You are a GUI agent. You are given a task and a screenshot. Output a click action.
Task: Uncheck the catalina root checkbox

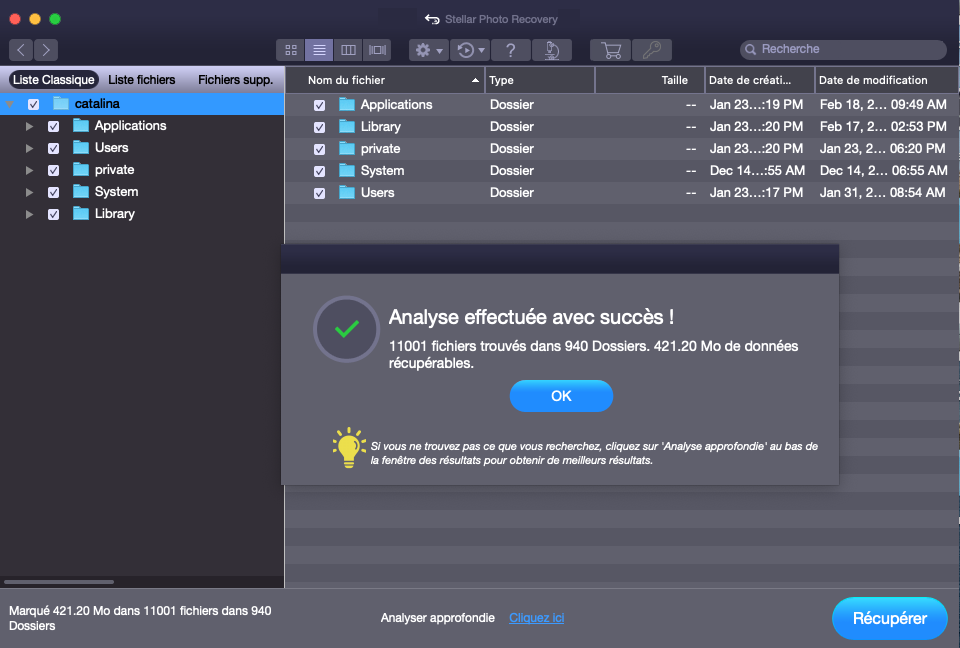tap(34, 104)
